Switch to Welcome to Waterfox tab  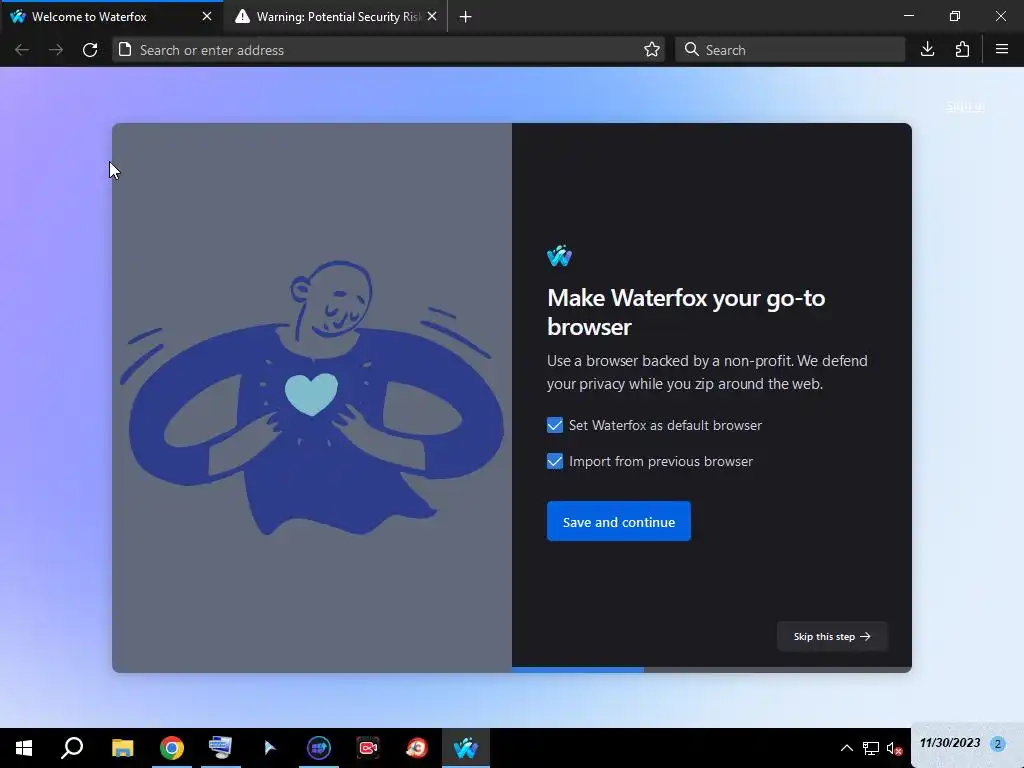111,16
